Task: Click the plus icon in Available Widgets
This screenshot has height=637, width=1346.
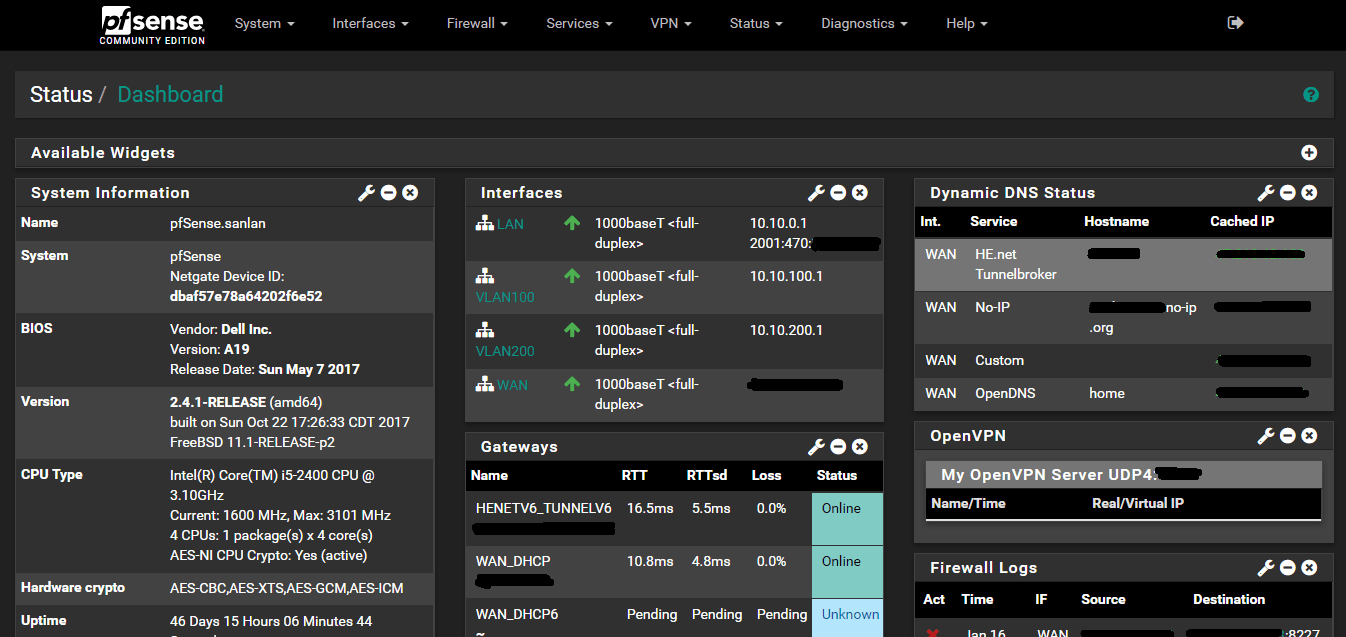Action: (x=1309, y=153)
